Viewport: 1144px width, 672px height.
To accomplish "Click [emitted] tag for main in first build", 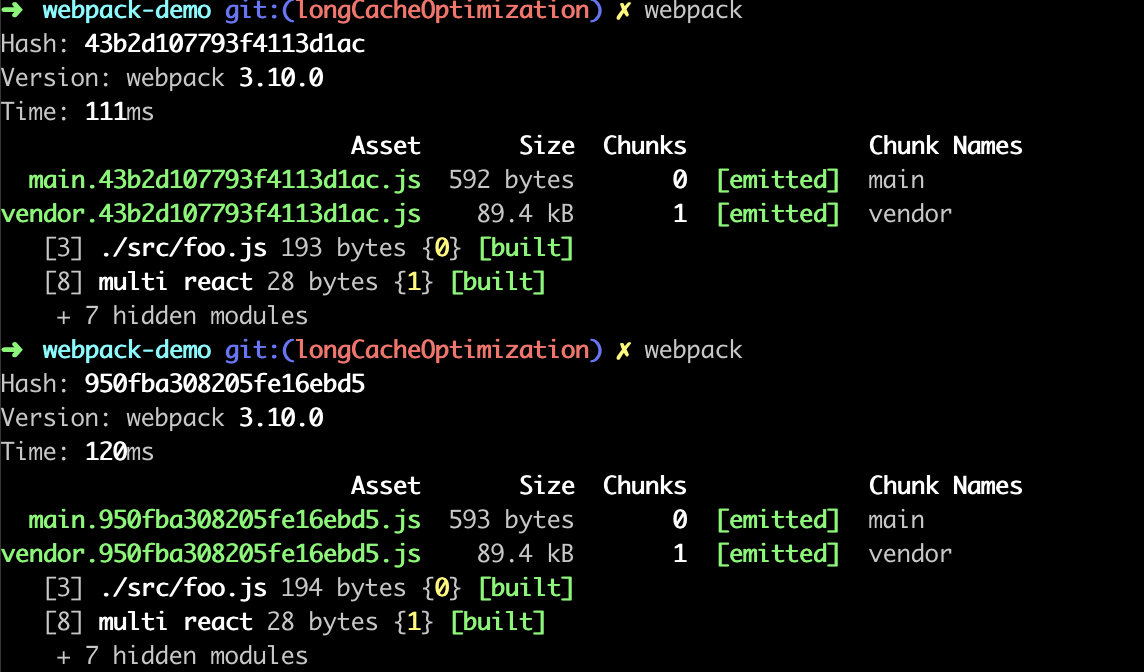I will point(778,180).
